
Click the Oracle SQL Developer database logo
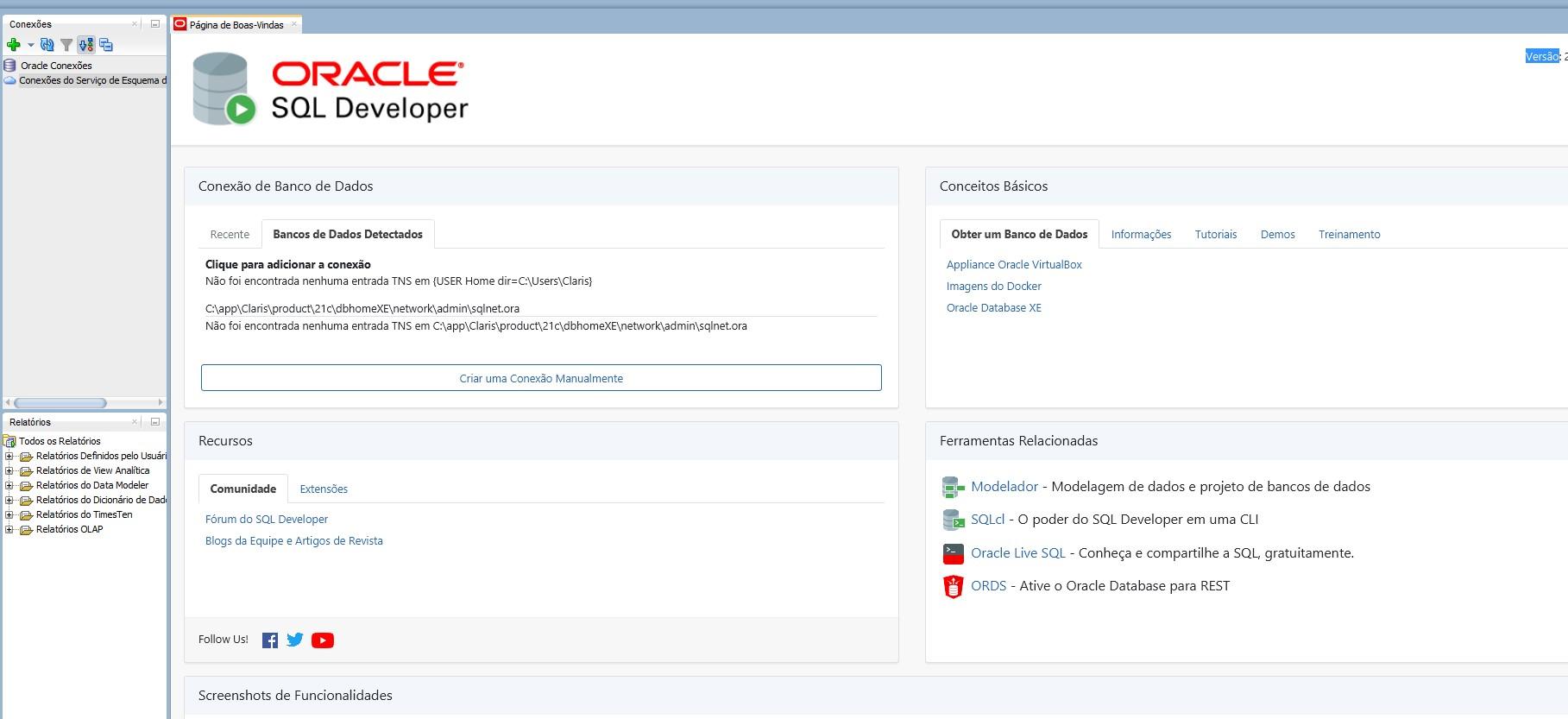pos(224,89)
